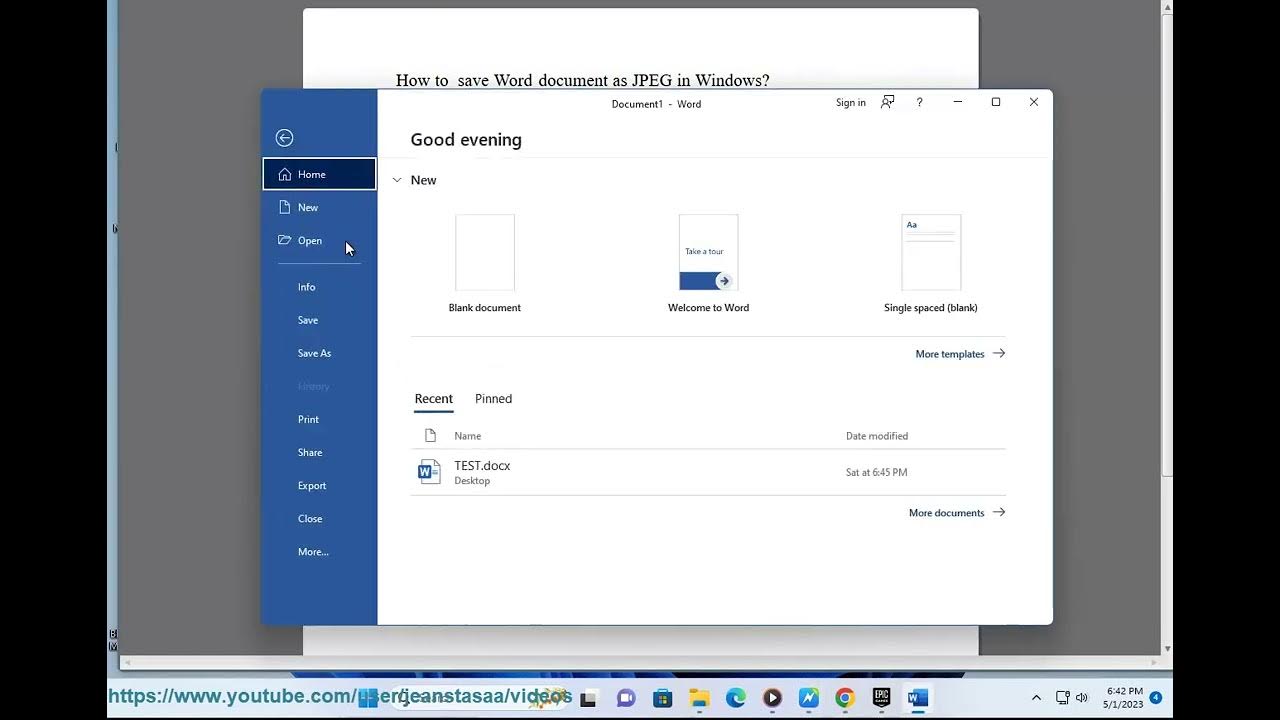Create a Blank document

485,264
